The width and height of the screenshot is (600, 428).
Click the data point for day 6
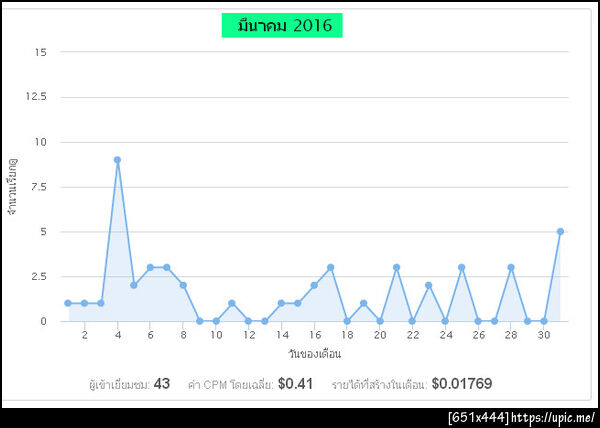pyautogui.click(x=150, y=267)
